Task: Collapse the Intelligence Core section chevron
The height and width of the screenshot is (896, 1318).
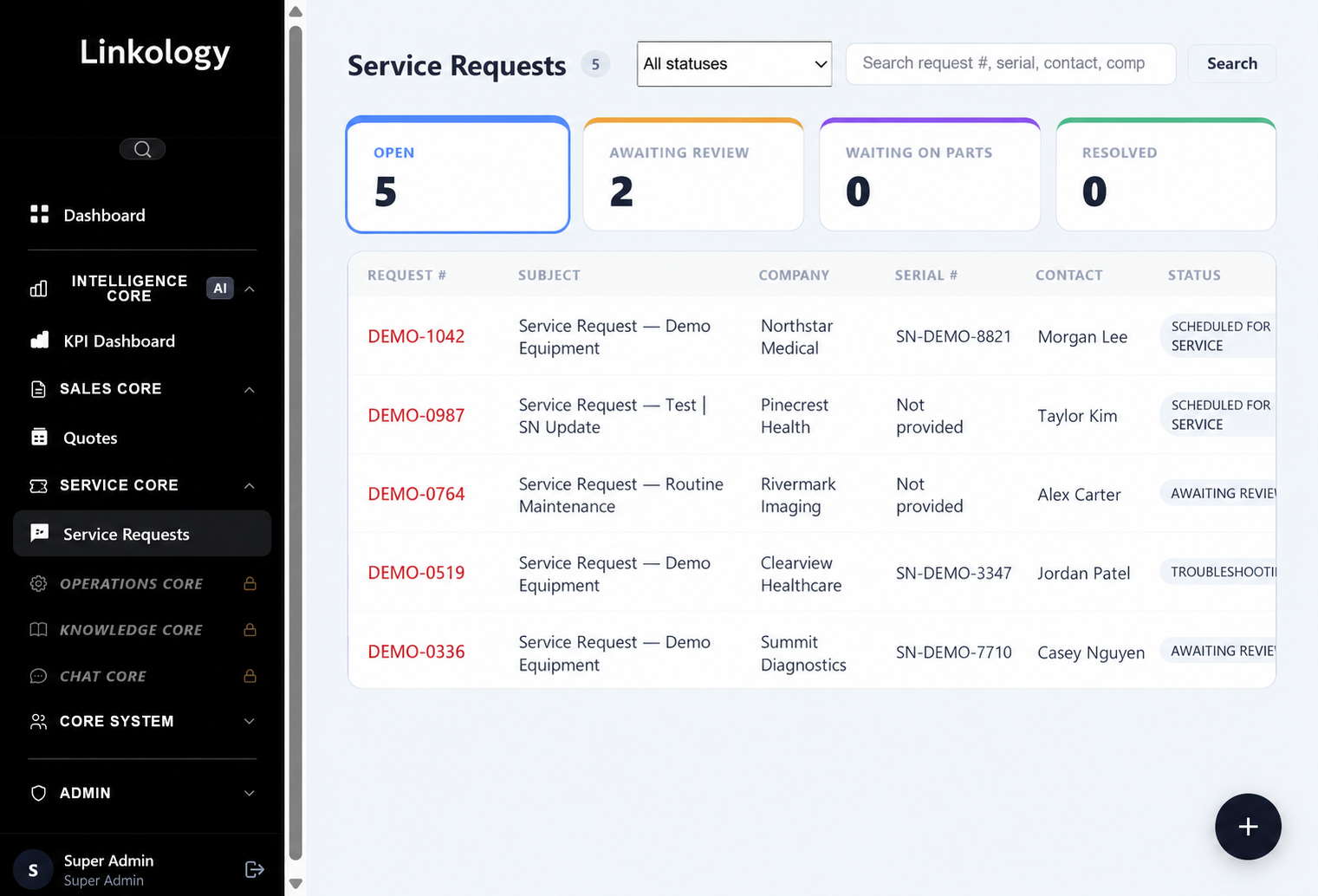Action: [x=250, y=289]
